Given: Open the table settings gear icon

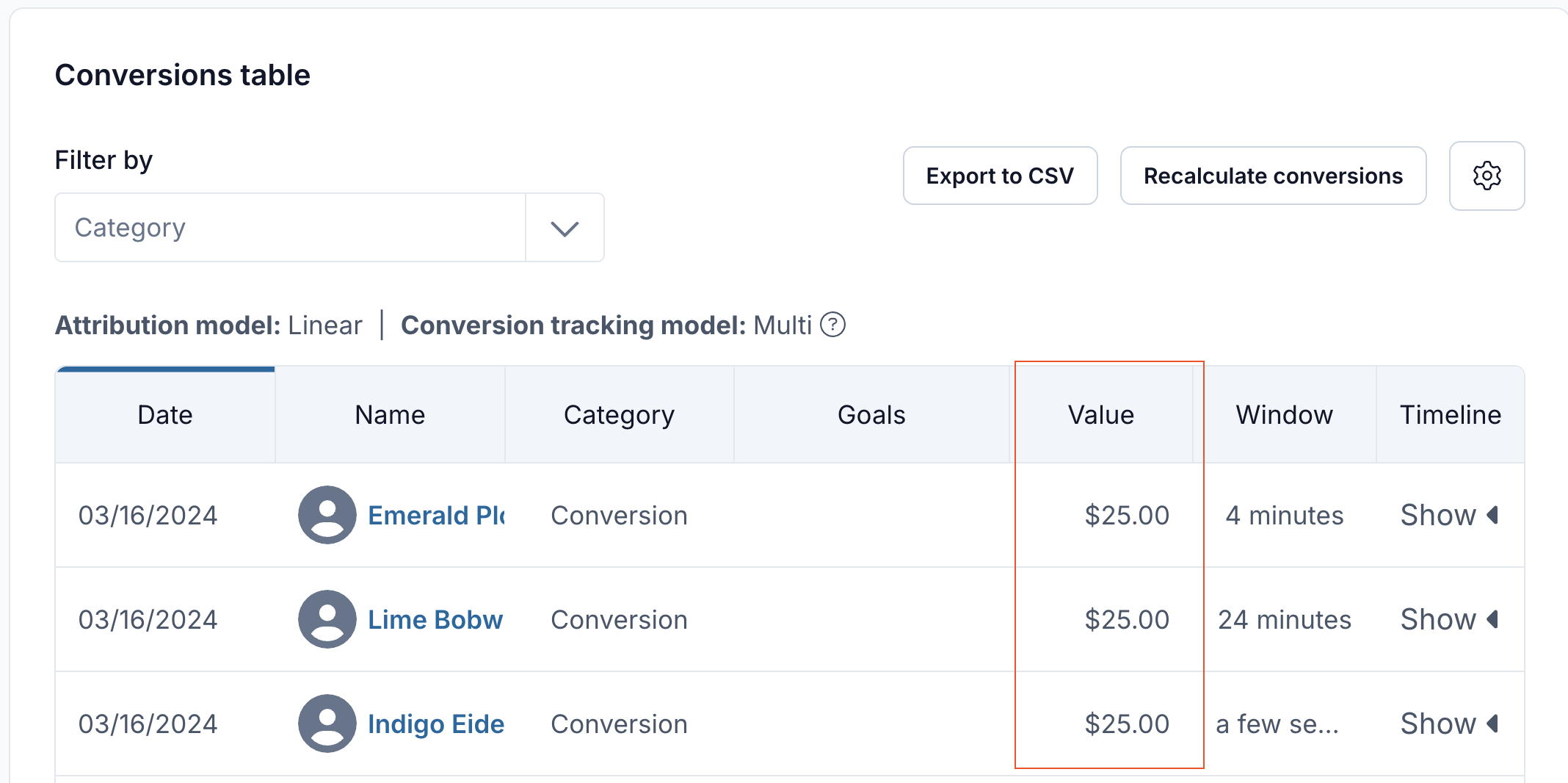Looking at the screenshot, I should (1487, 176).
